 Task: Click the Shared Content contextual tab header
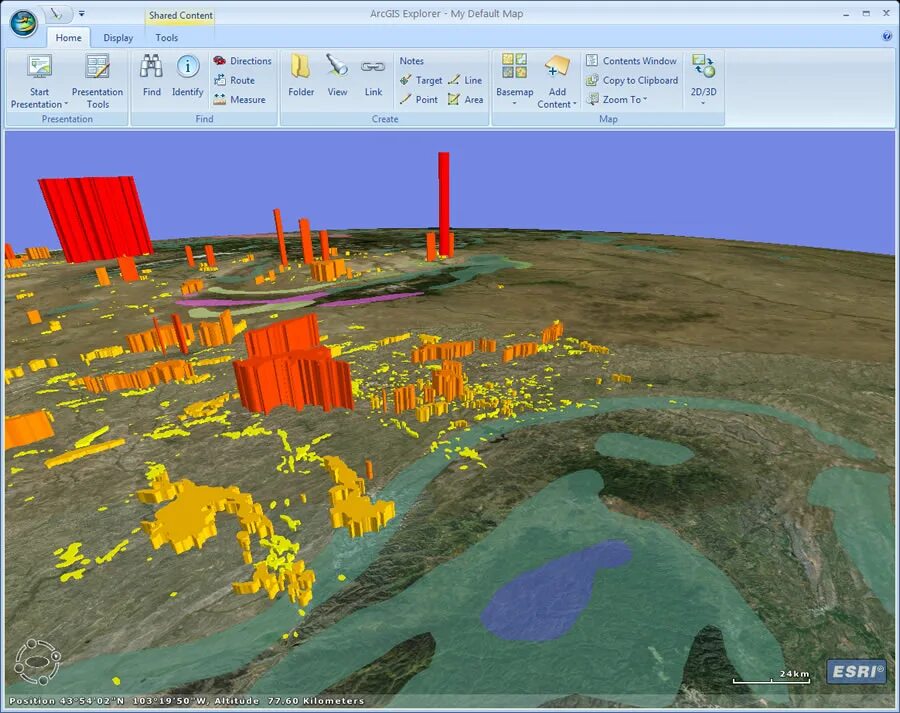(x=181, y=16)
